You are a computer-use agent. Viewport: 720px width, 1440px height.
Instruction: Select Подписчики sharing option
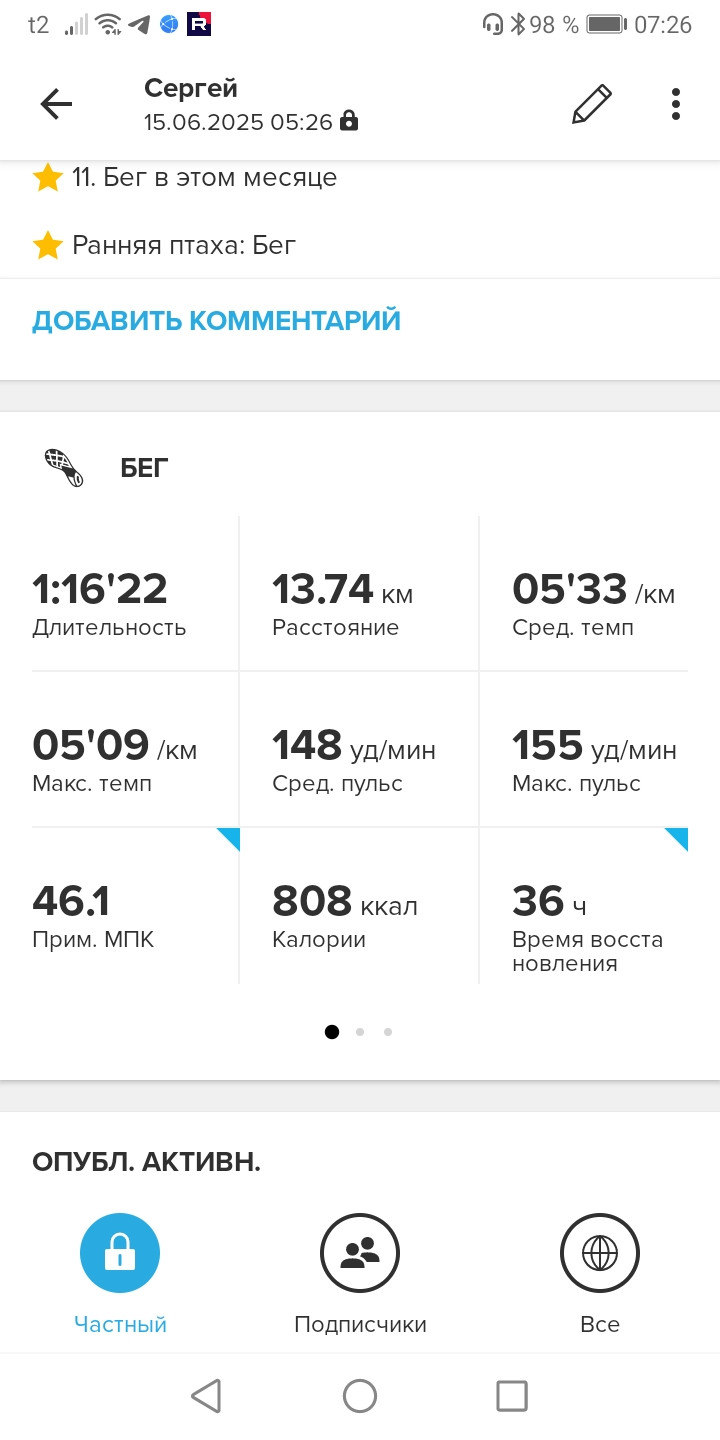click(x=360, y=1274)
